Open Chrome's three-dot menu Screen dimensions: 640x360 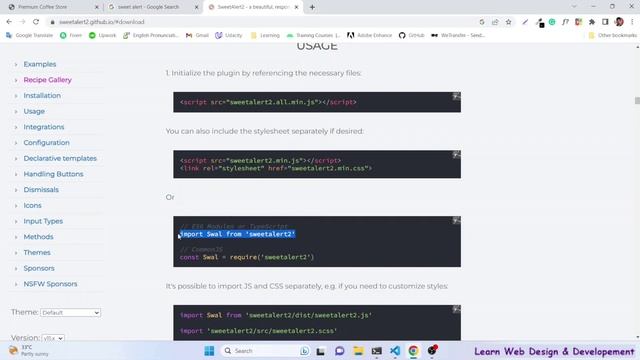632,22
